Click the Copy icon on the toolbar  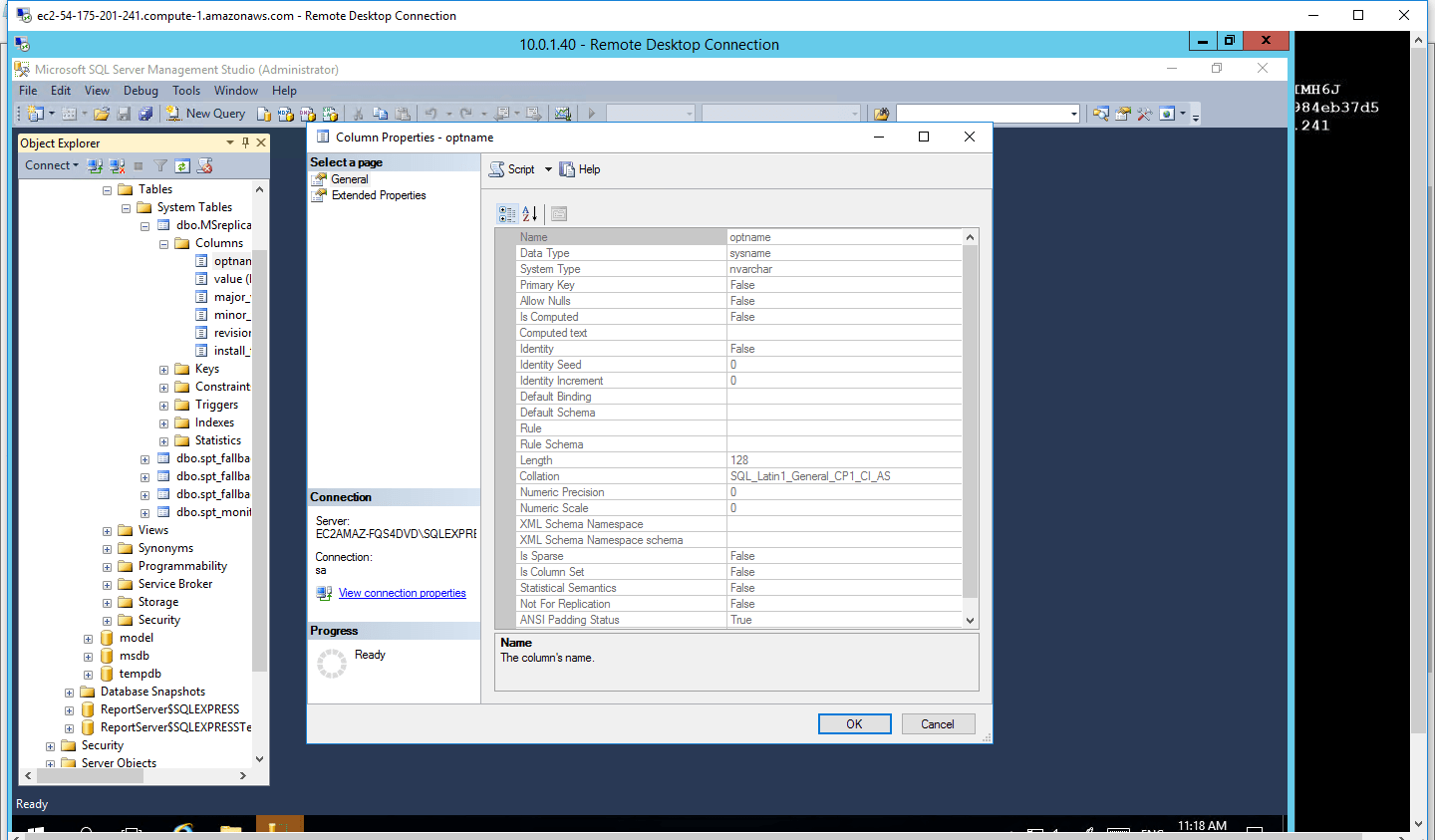[380, 113]
